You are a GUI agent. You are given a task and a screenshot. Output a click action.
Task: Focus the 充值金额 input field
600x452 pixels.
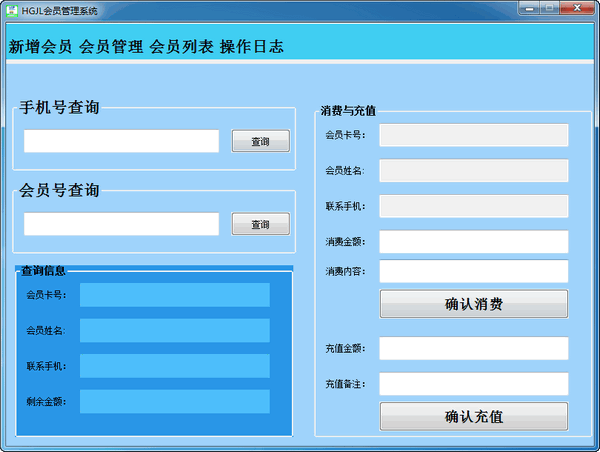pos(473,348)
